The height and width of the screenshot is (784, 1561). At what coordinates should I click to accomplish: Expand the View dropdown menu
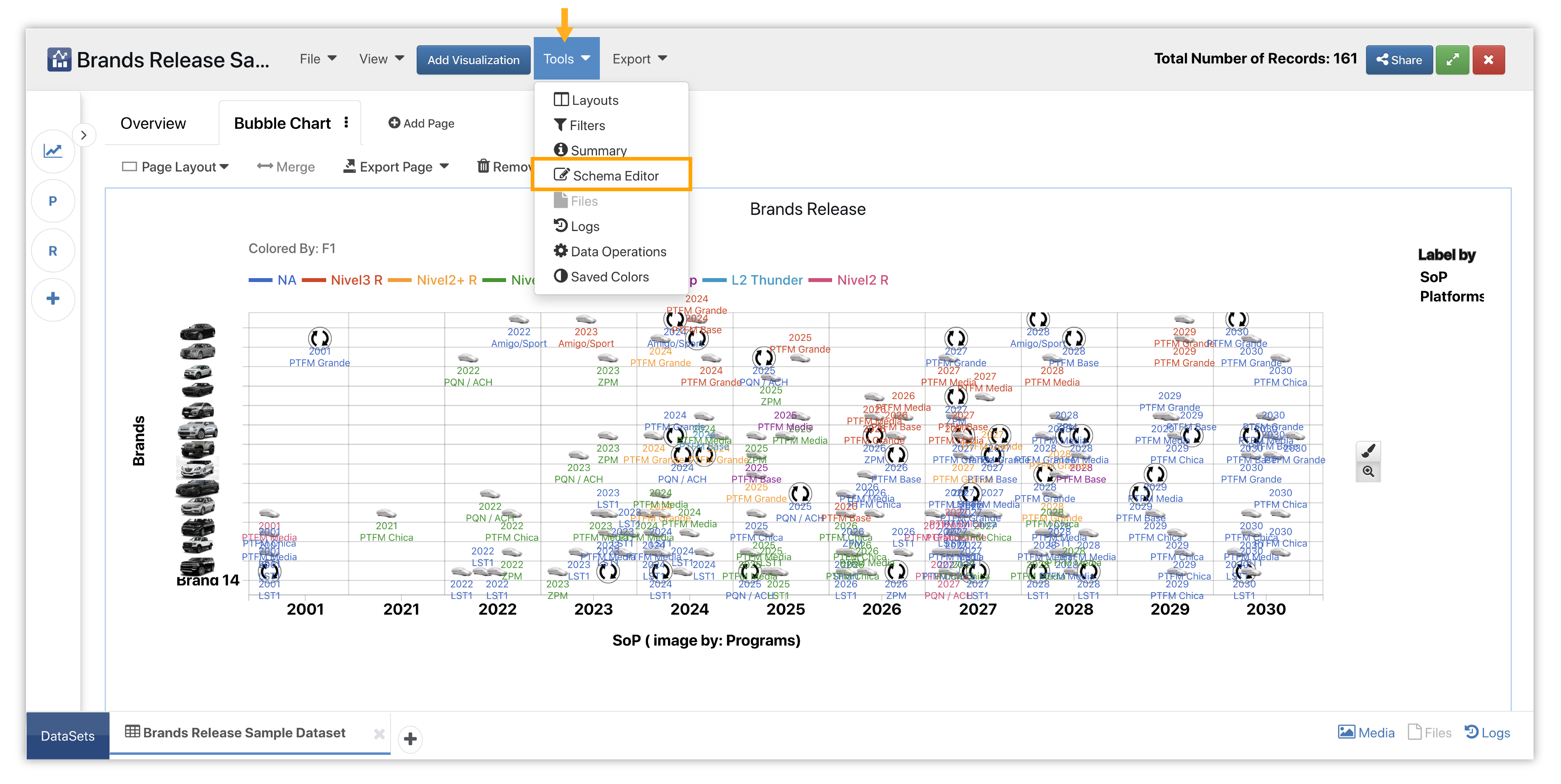[x=381, y=59]
